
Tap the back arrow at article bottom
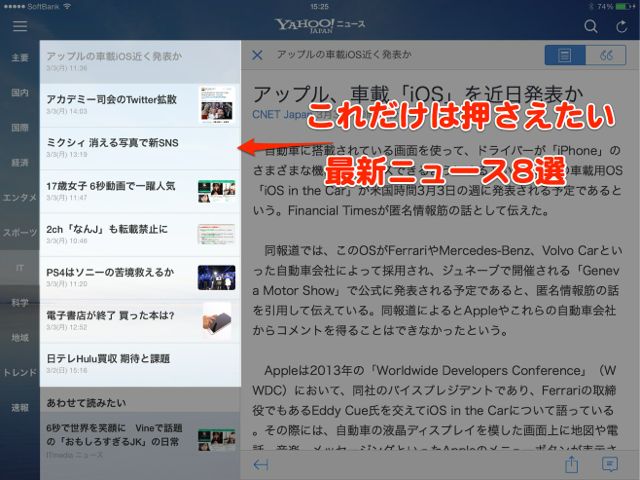(260, 464)
